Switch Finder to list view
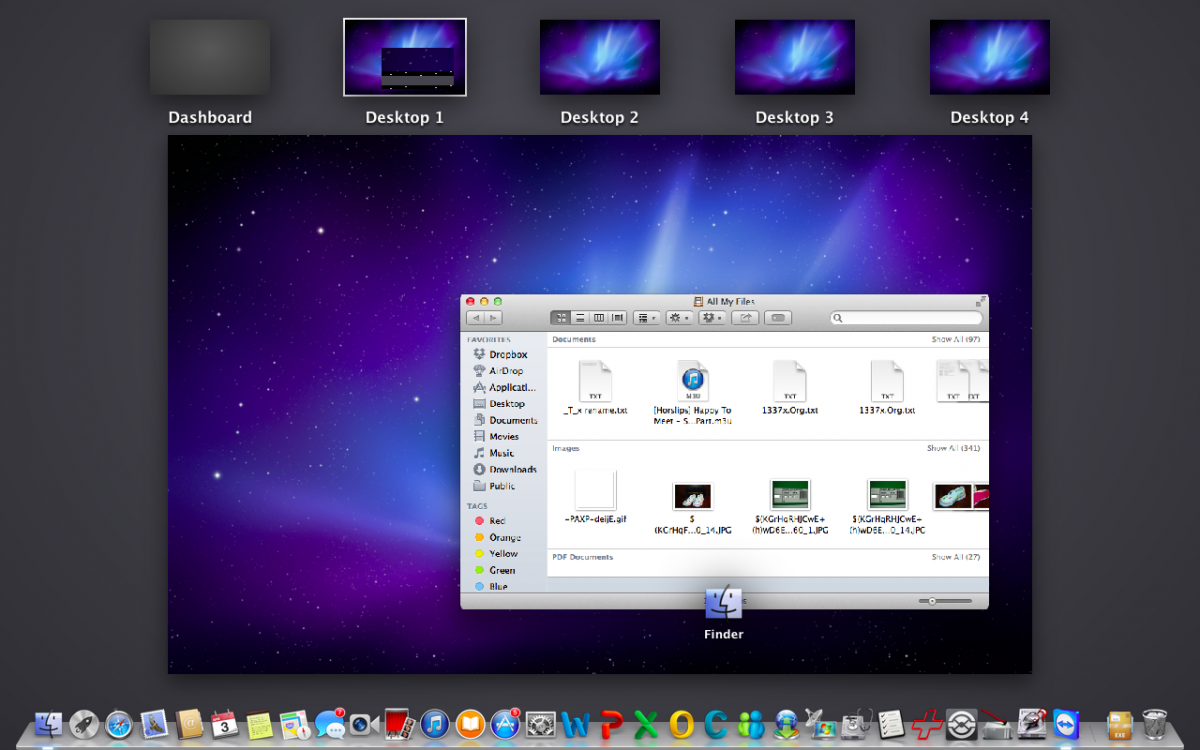Screen dimensions: 1200x750 (580, 318)
